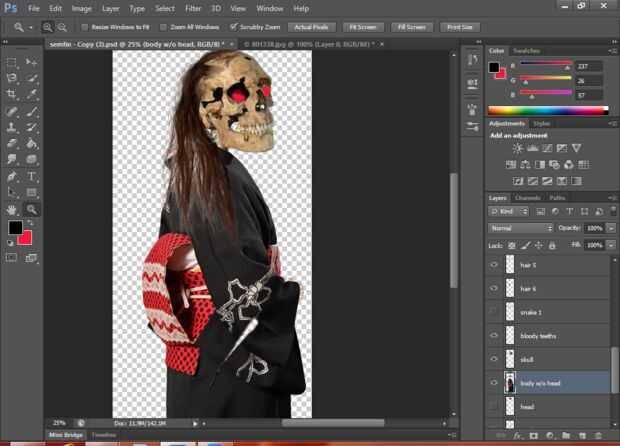This screenshot has width=620, height=446.
Task: Enable Resize Windows to Fit
Action: point(84,27)
